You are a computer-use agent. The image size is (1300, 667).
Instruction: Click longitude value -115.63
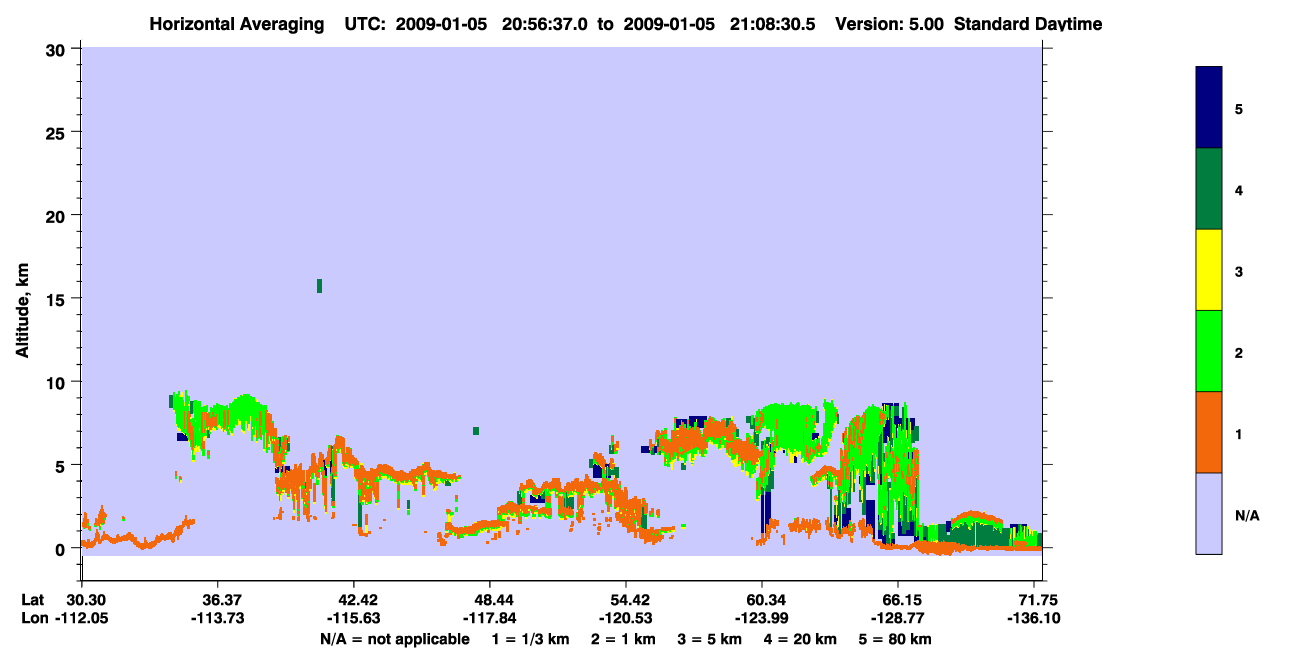[x=354, y=618]
